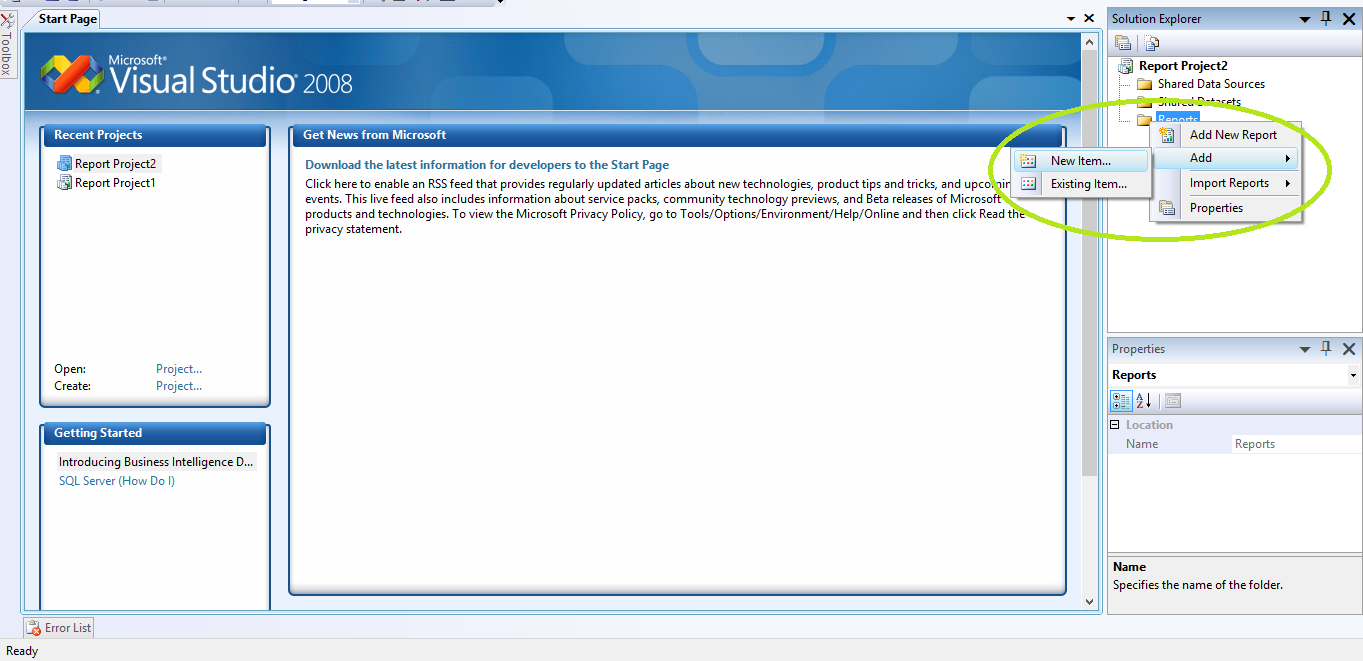Open Report Project1 from Recent Projects
This screenshot has height=661, width=1363.
[116, 183]
